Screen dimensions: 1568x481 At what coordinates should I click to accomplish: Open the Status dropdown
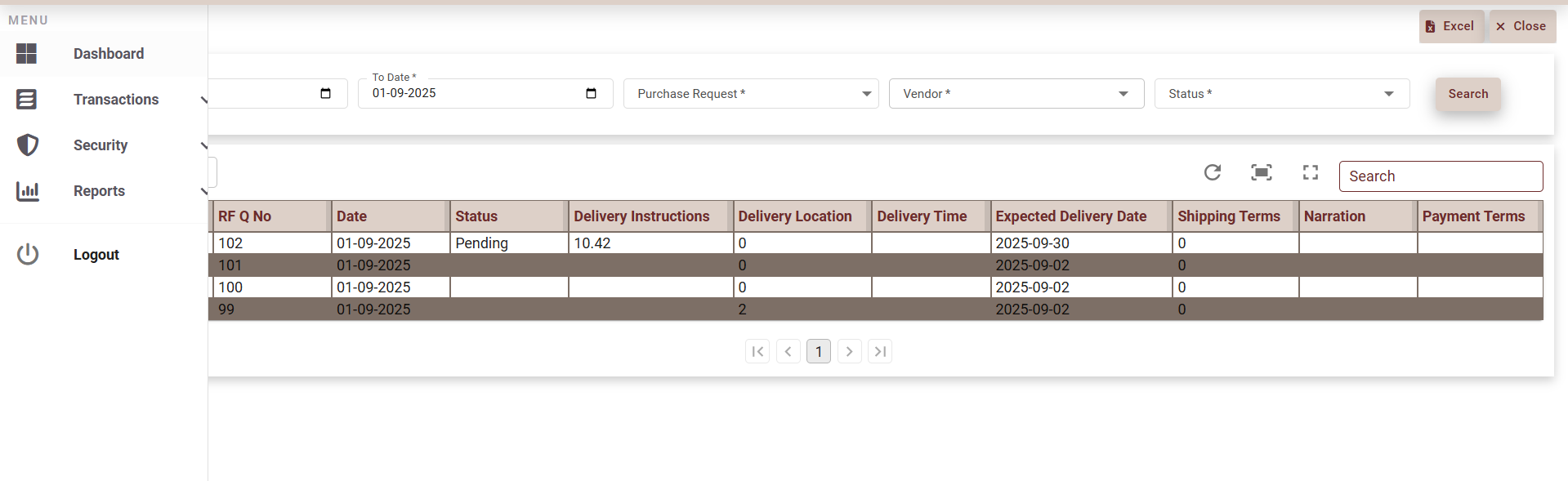(1281, 94)
